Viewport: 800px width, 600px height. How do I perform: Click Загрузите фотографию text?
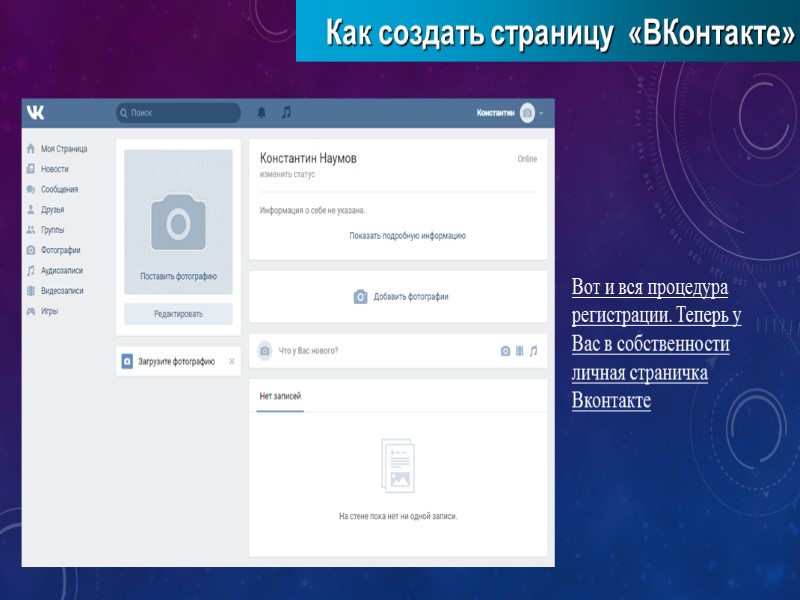pyautogui.click(x=177, y=361)
